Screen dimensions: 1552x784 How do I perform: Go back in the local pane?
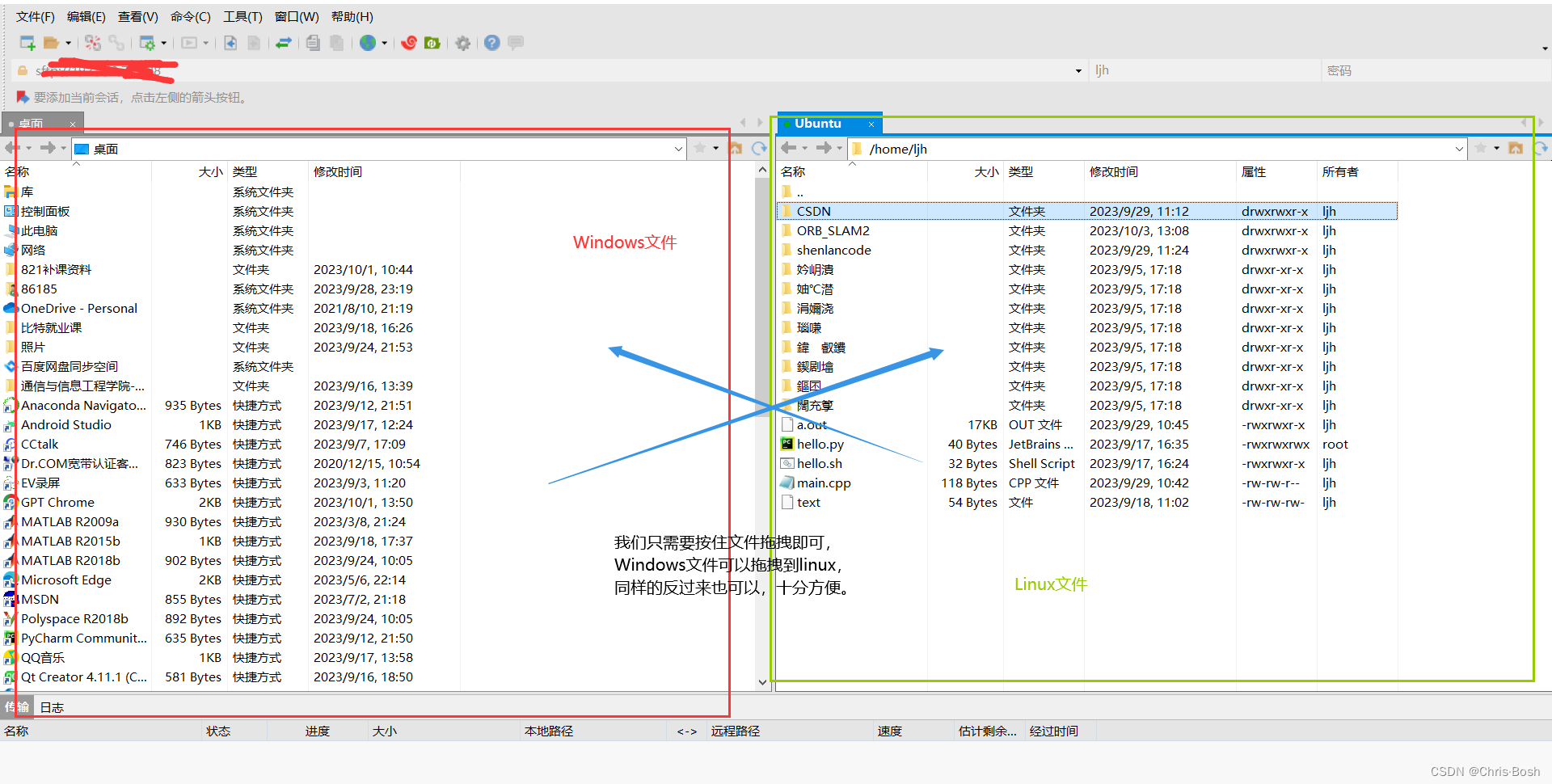pyautogui.click(x=12, y=148)
